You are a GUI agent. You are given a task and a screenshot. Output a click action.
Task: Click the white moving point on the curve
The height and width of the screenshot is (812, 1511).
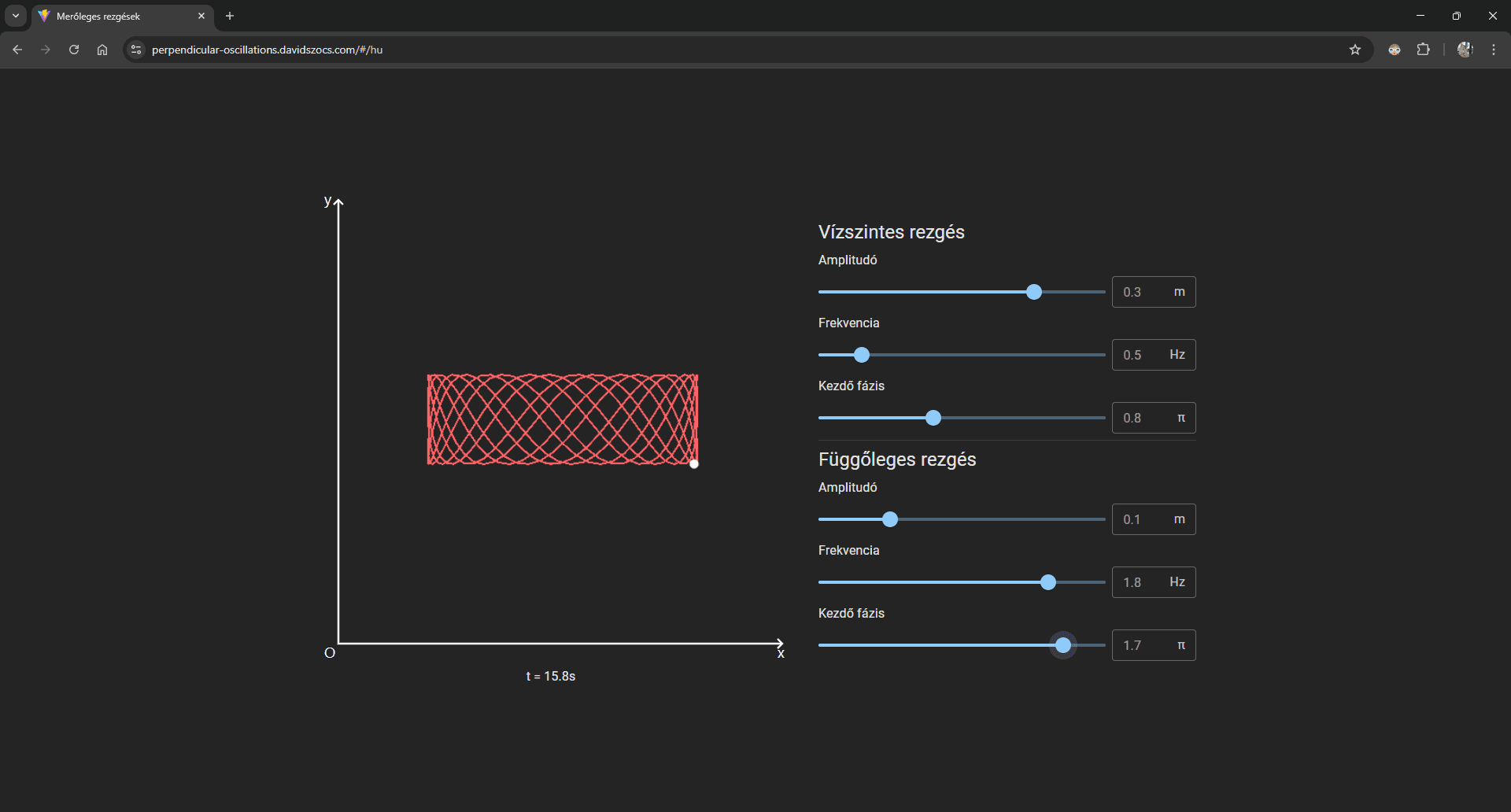[x=694, y=464]
